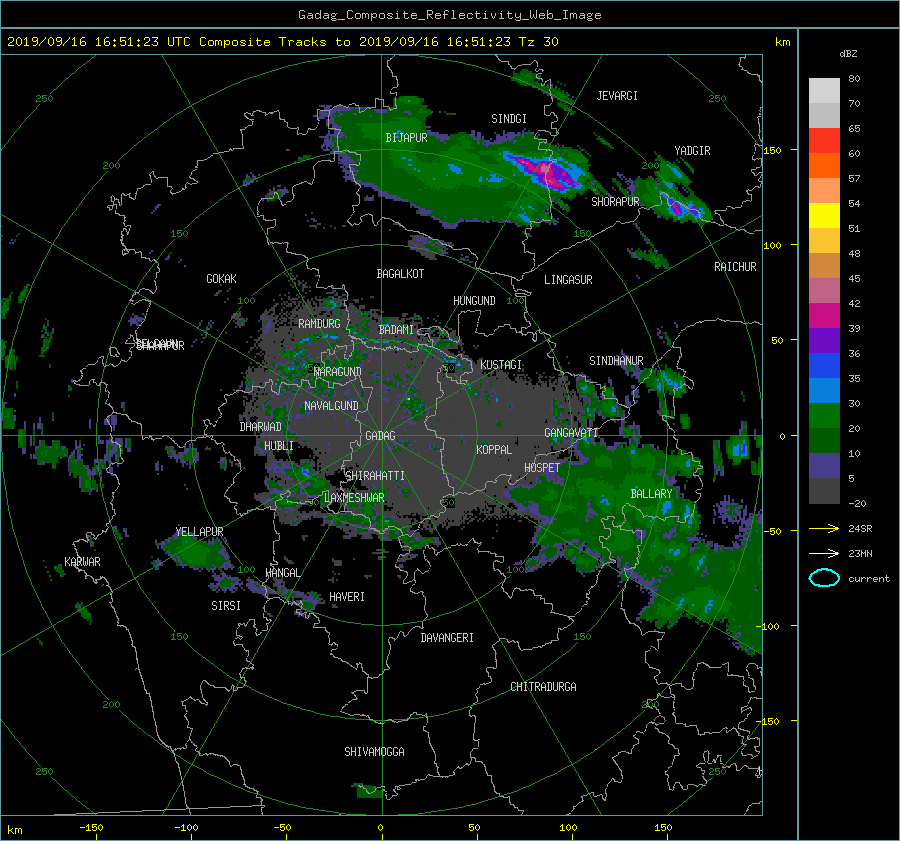Click the magenta storm core near Sindgi
The image size is (900, 841).
545,172
